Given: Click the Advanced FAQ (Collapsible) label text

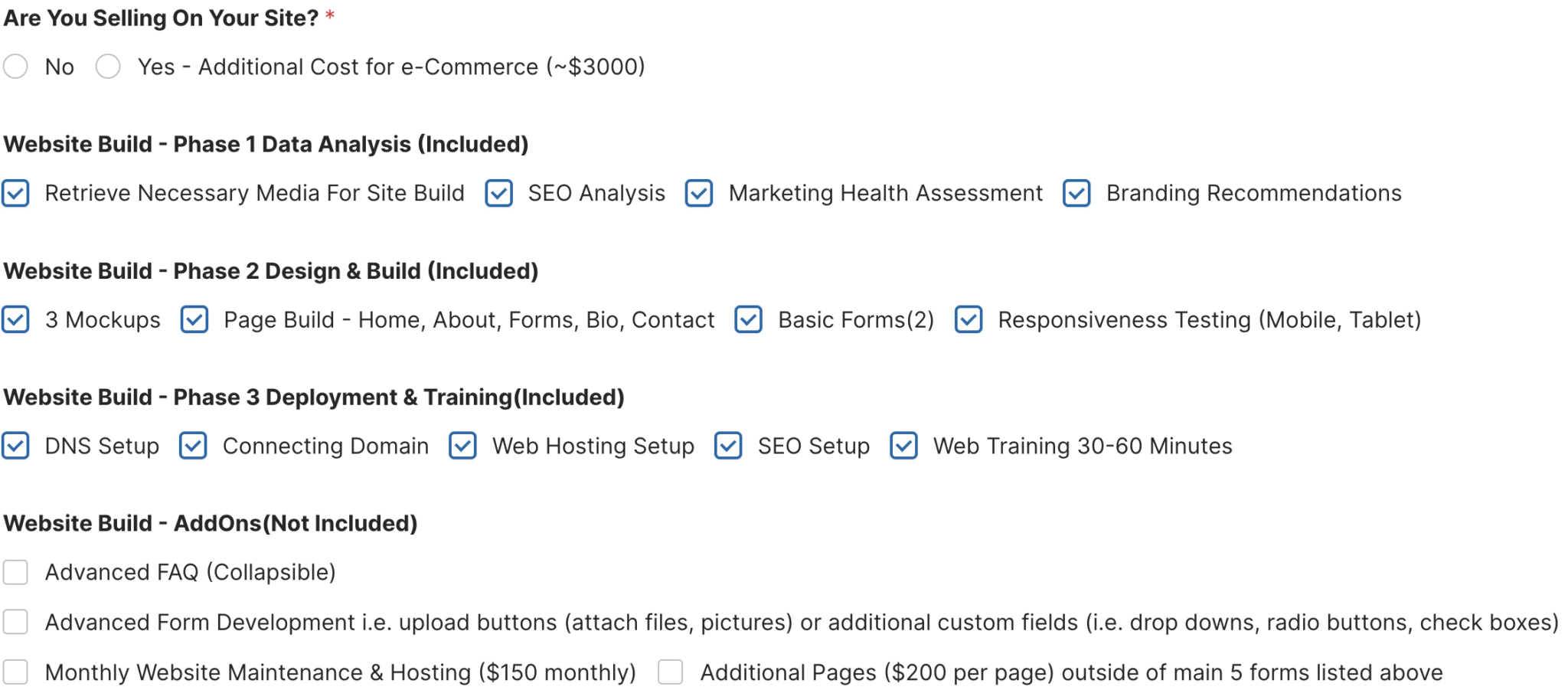Looking at the screenshot, I should tap(190, 572).
